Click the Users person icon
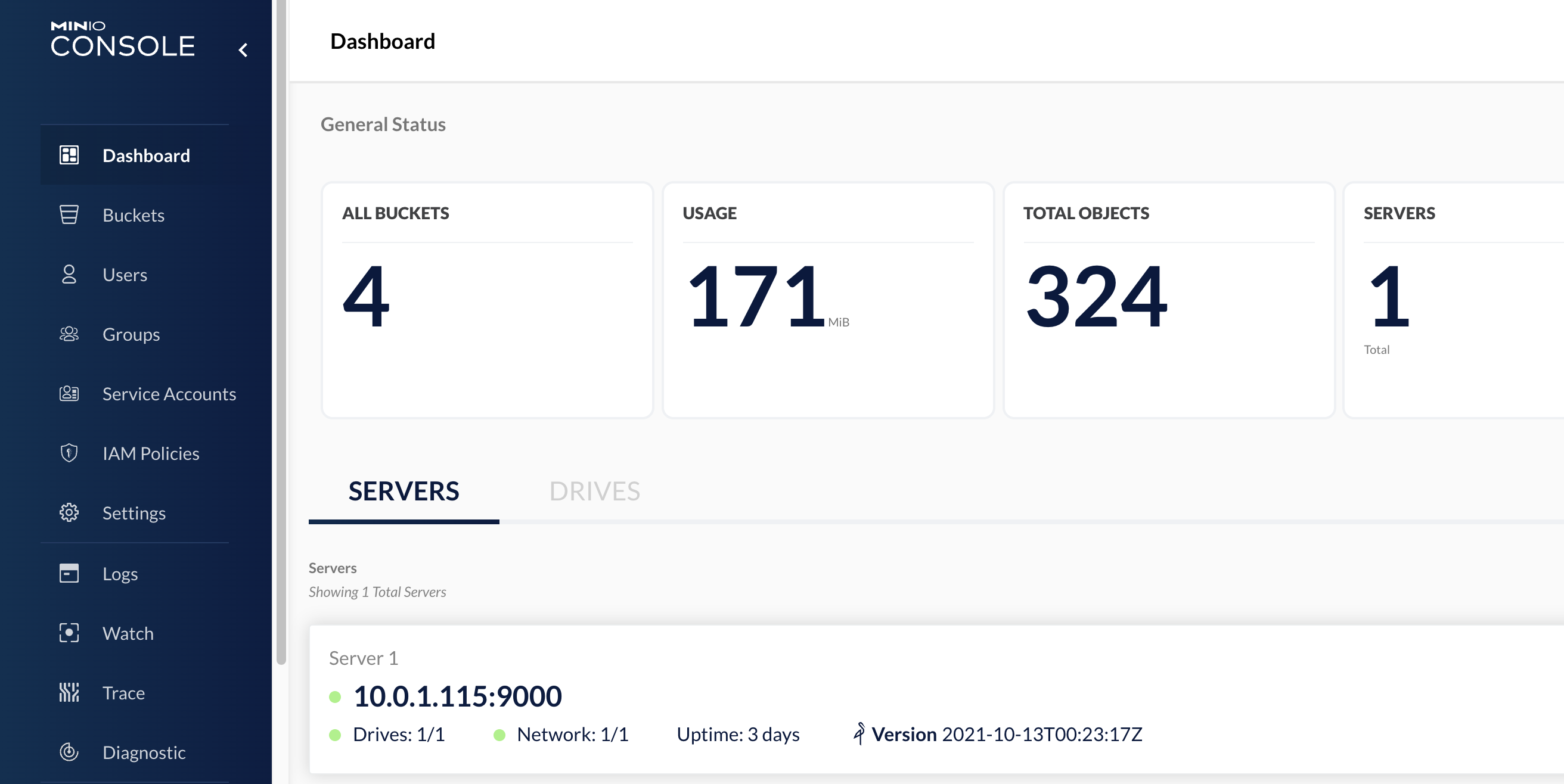The image size is (1564, 784). point(69,274)
